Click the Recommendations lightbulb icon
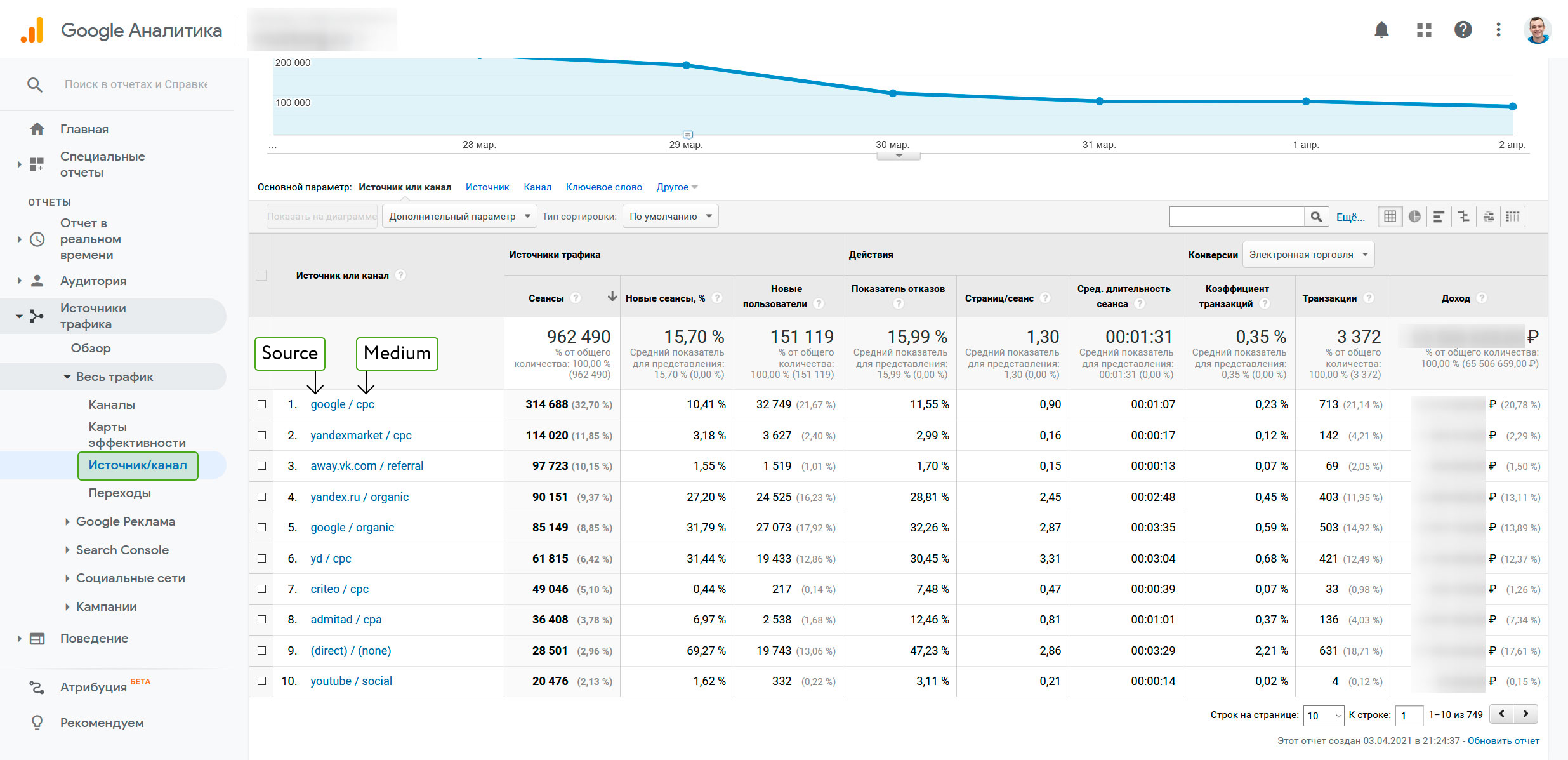This screenshot has width=1568, height=760. [x=37, y=723]
